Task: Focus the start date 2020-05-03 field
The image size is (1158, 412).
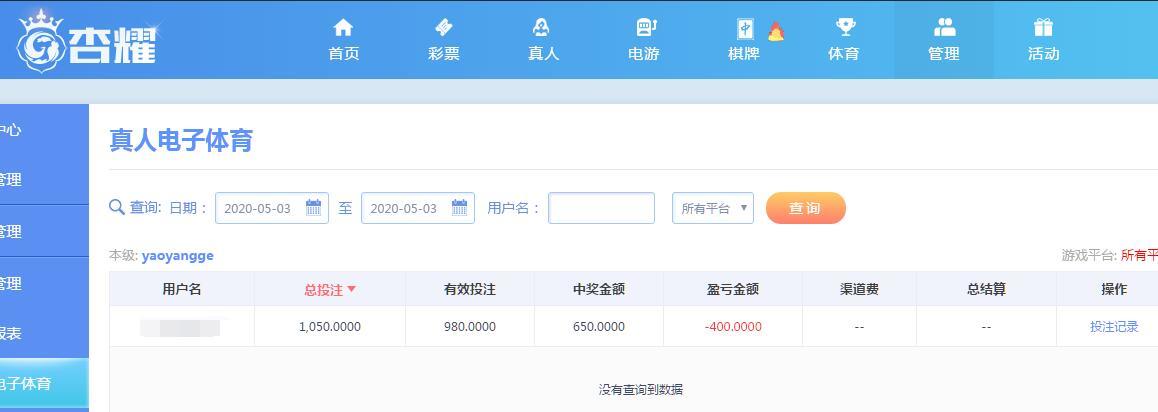Action: click(272, 208)
